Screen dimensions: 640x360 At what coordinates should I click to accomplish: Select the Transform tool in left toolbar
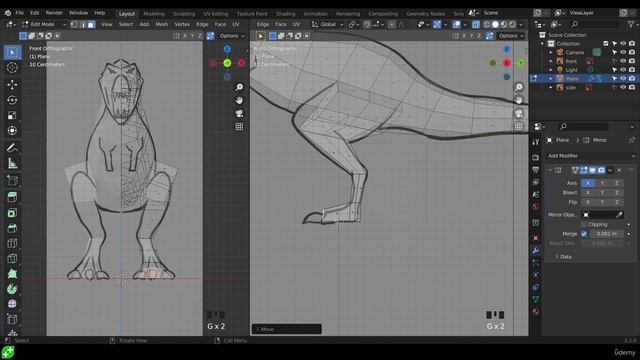click(x=12, y=131)
